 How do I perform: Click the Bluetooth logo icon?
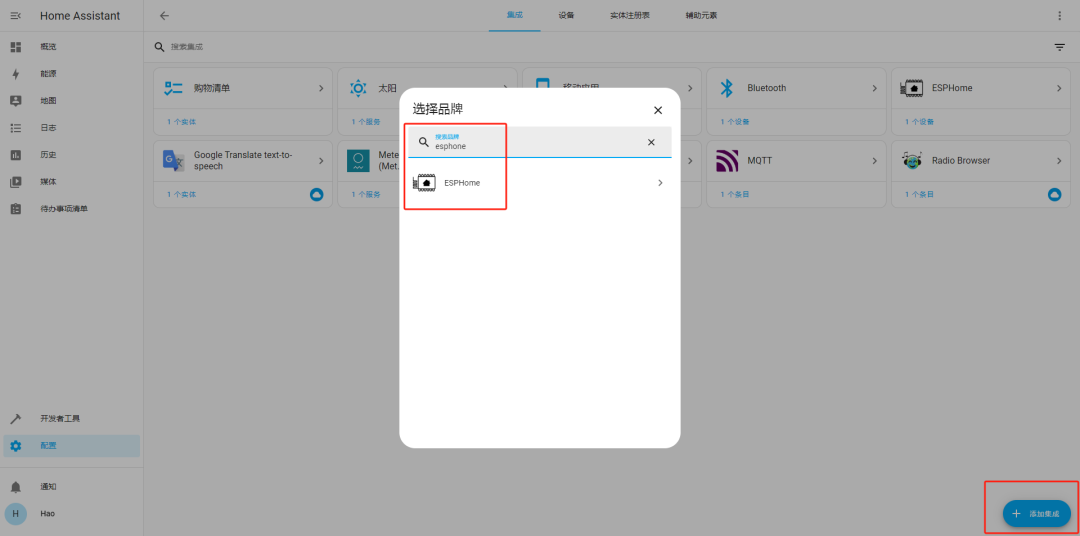click(x=726, y=88)
